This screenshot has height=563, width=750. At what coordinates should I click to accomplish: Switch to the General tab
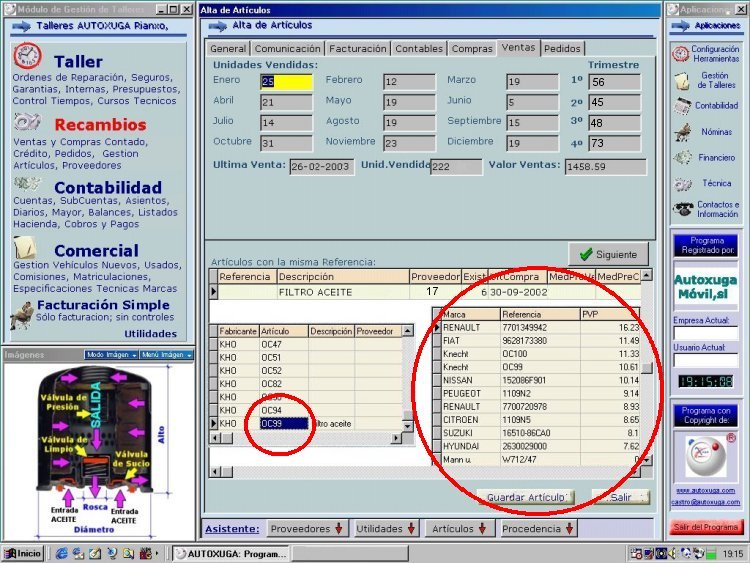pos(228,48)
